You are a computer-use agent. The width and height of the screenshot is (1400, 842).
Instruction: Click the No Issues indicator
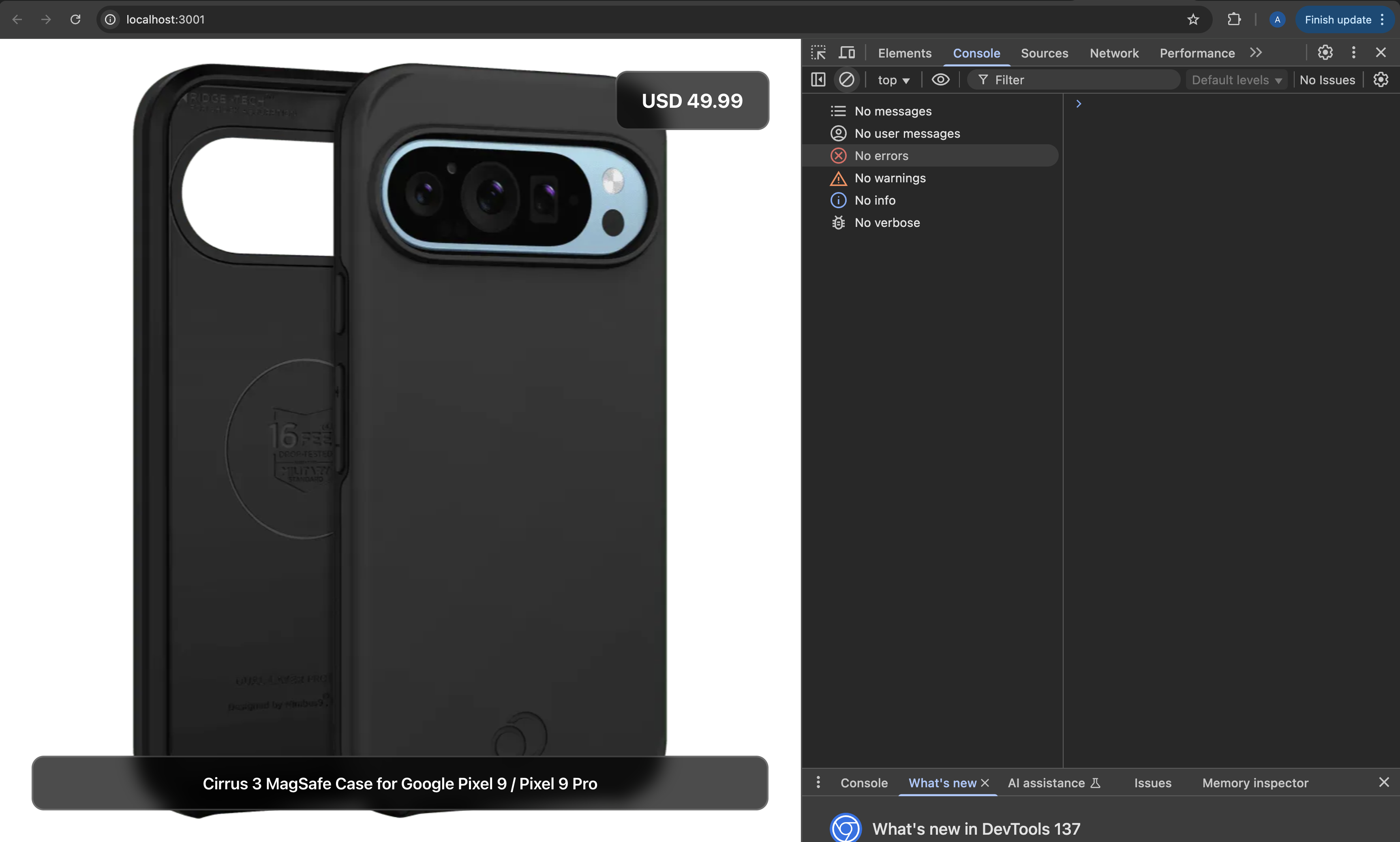[1327, 80]
